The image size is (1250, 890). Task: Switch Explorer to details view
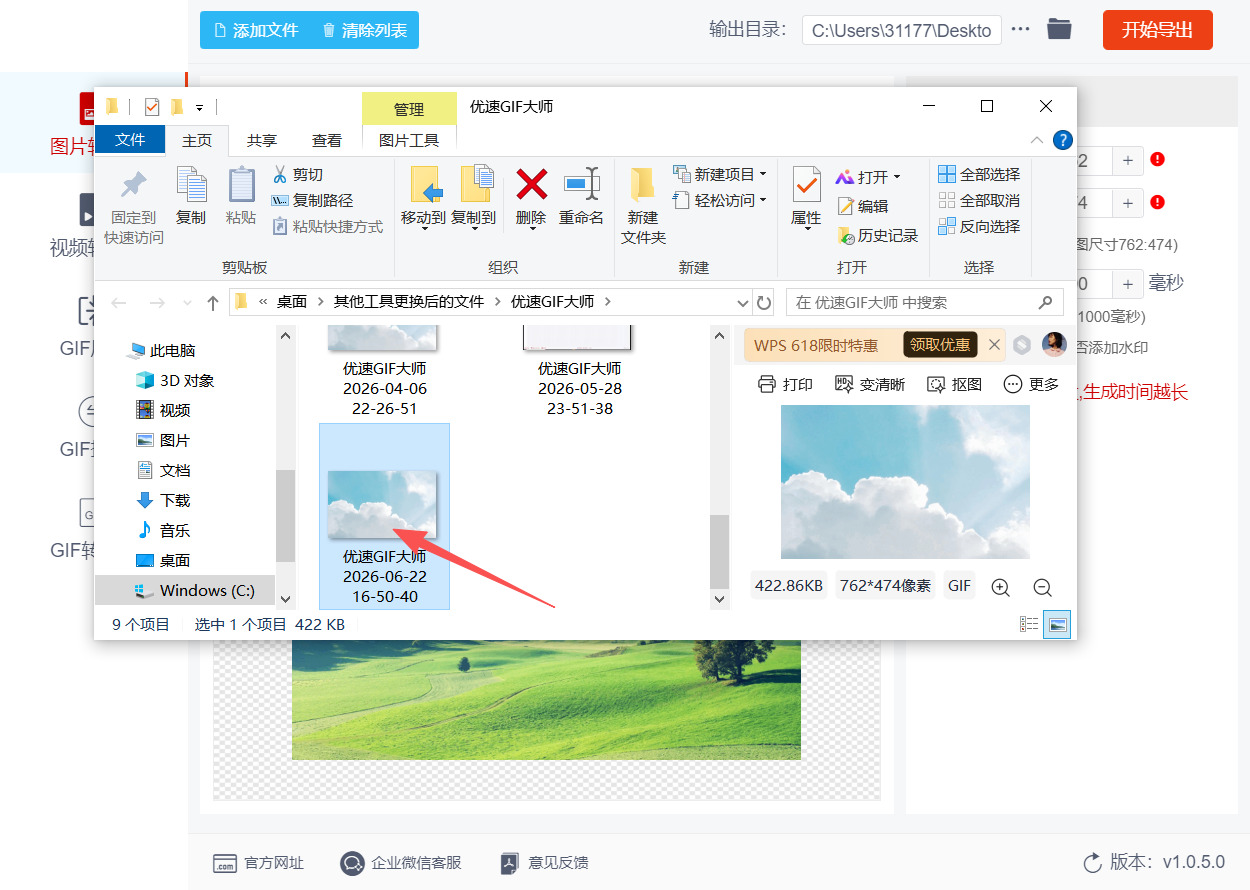click(1029, 624)
